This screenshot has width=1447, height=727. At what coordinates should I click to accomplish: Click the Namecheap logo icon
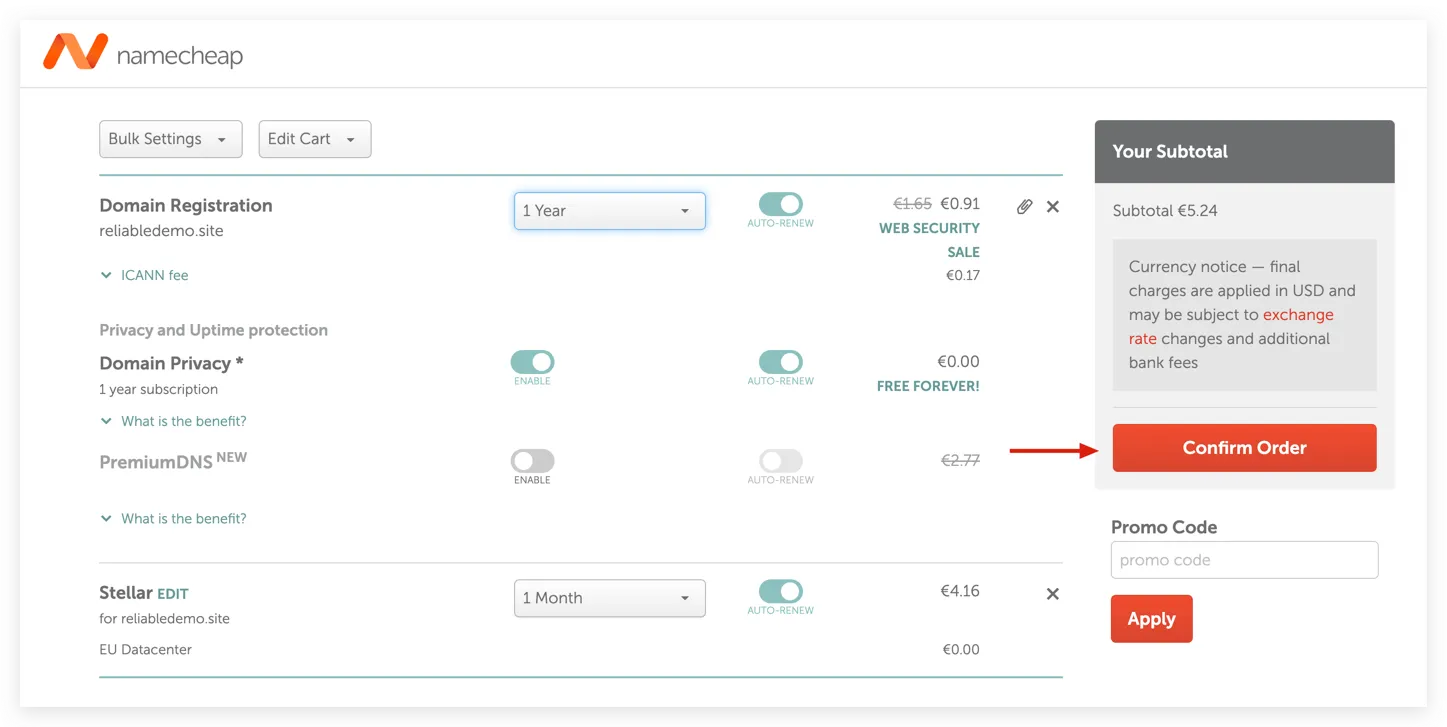[x=75, y=52]
